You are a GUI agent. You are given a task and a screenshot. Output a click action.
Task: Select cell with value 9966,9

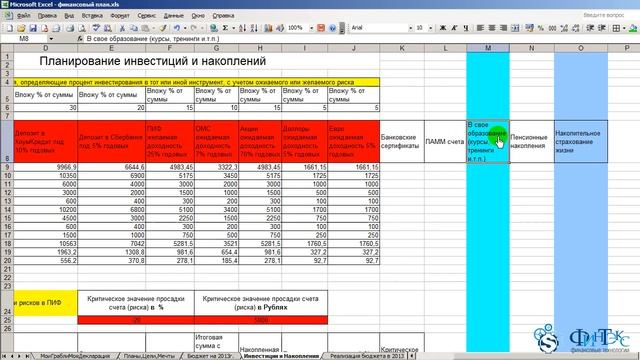tap(45, 167)
